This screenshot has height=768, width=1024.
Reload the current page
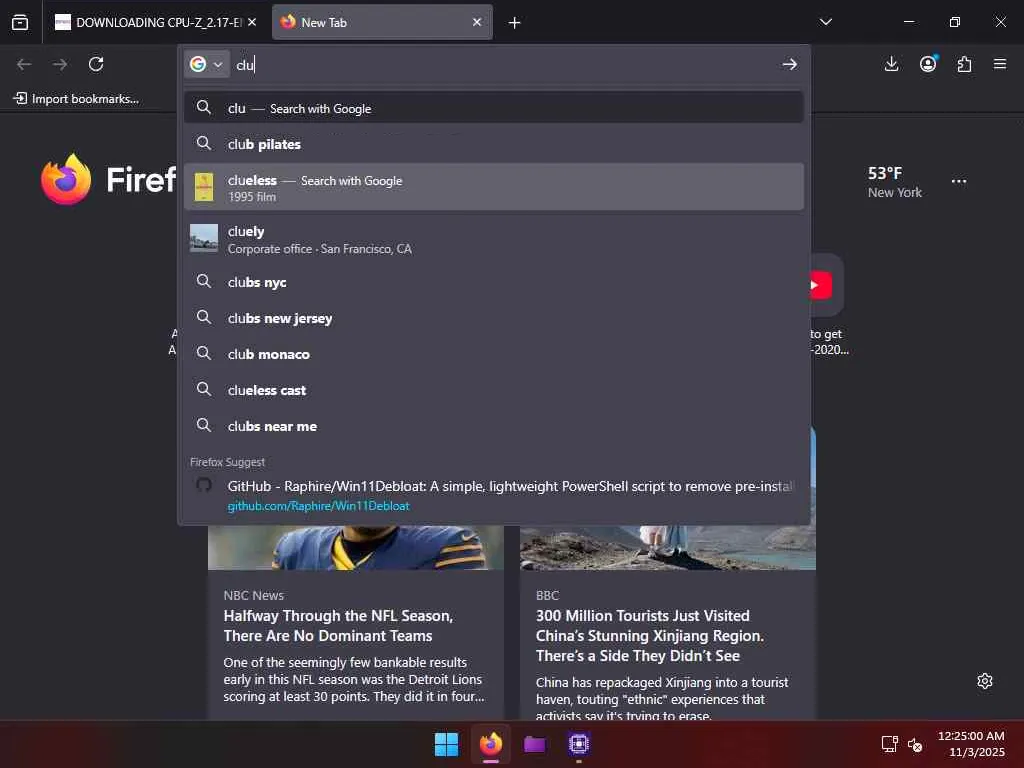coord(96,64)
